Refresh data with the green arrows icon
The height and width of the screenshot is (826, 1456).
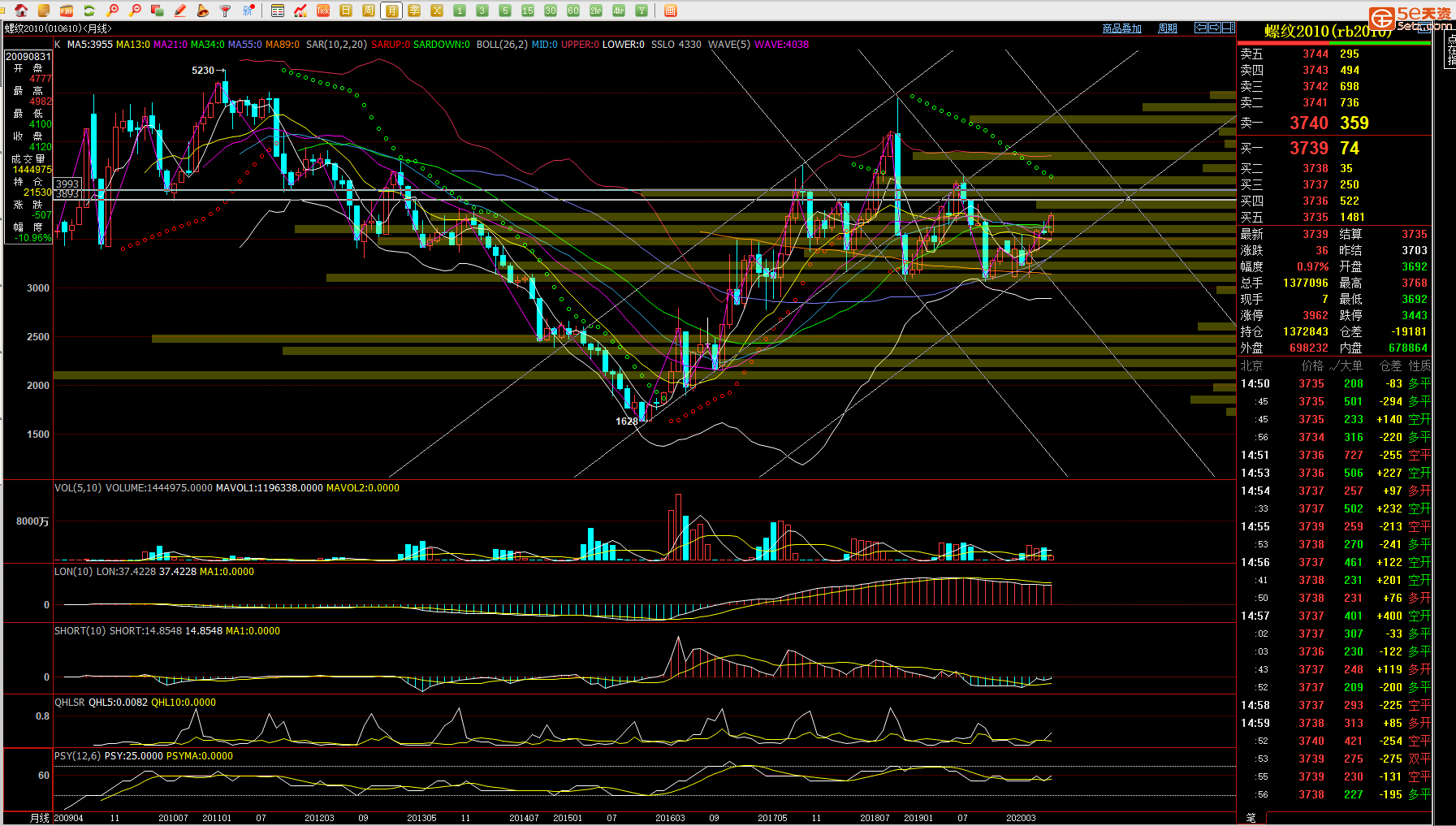tap(89, 11)
